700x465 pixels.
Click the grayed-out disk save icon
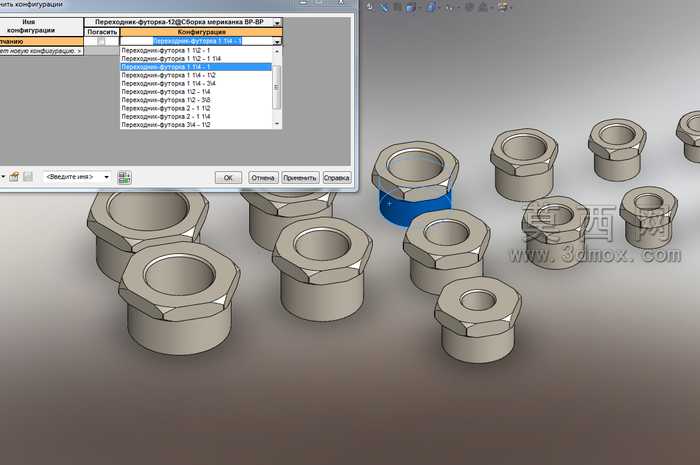[x=28, y=177]
